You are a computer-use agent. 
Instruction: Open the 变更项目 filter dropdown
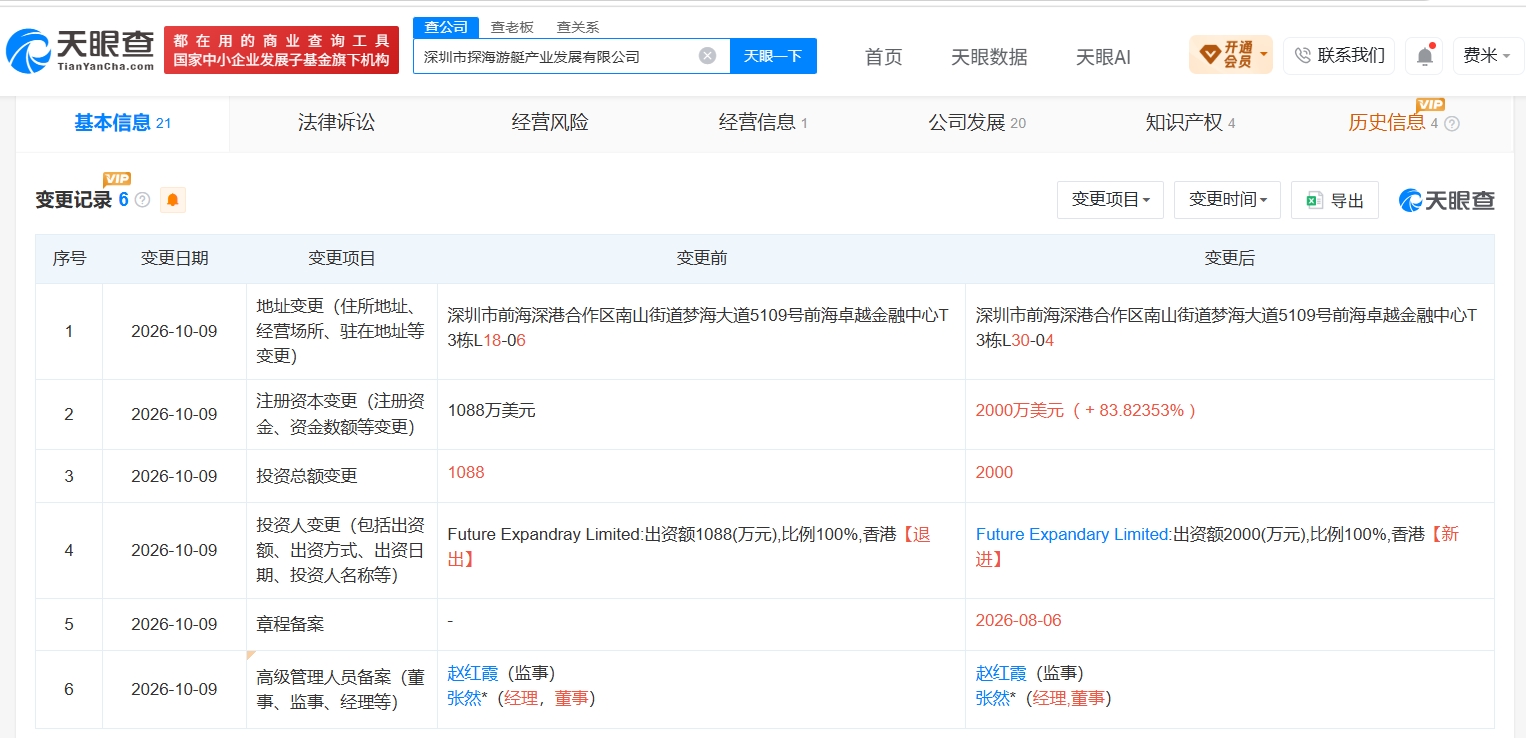[x=1110, y=200]
